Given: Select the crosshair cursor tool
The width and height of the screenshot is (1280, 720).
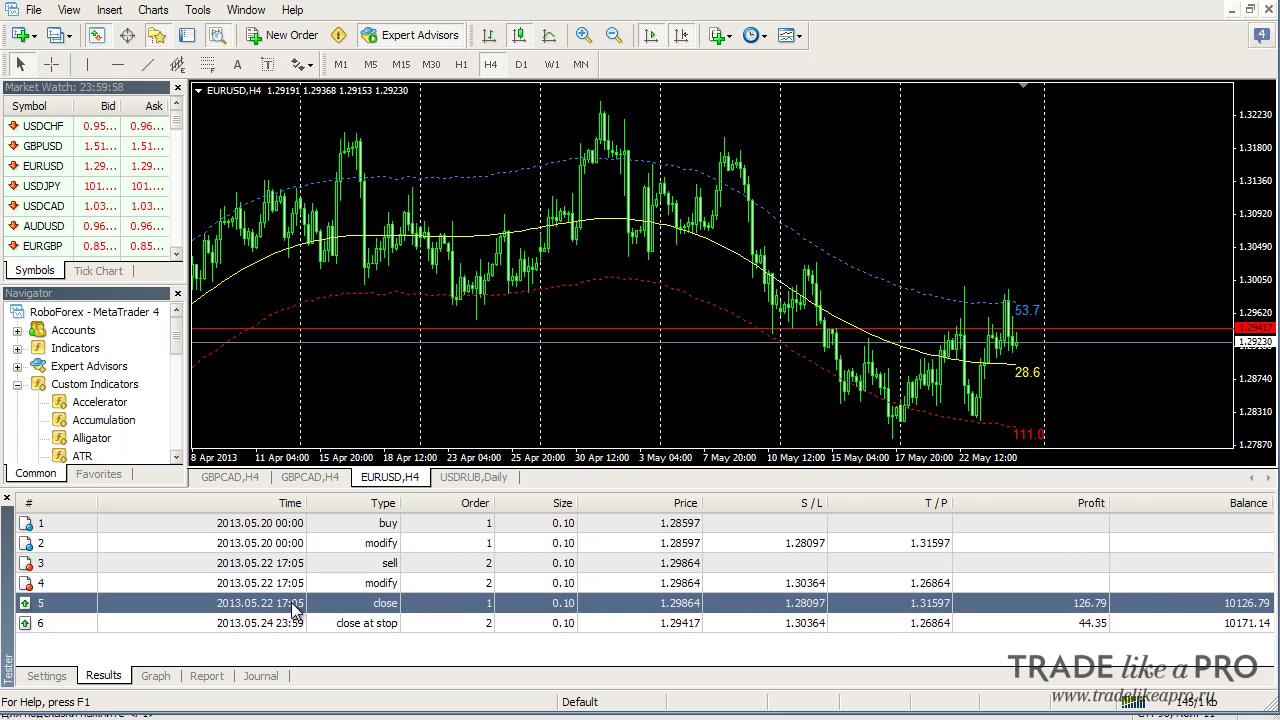Looking at the screenshot, I should coord(51,64).
